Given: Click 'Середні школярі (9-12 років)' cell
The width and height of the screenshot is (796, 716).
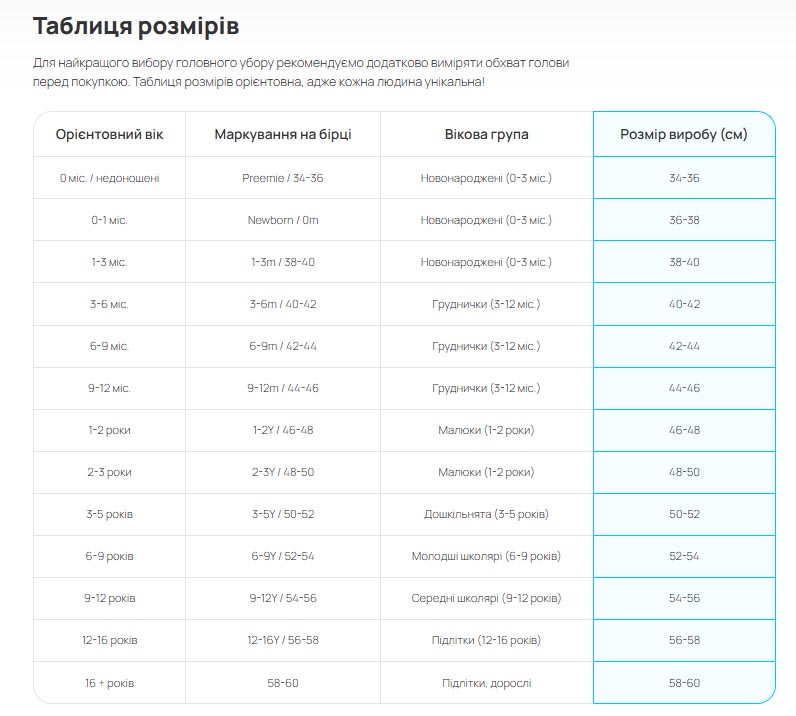Looking at the screenshot, I should [486, 598].
